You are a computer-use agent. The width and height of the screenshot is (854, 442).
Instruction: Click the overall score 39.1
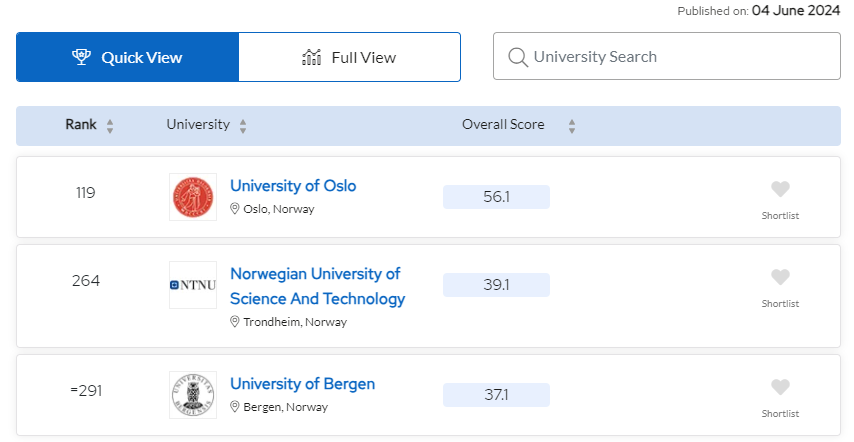coord(496,285)
